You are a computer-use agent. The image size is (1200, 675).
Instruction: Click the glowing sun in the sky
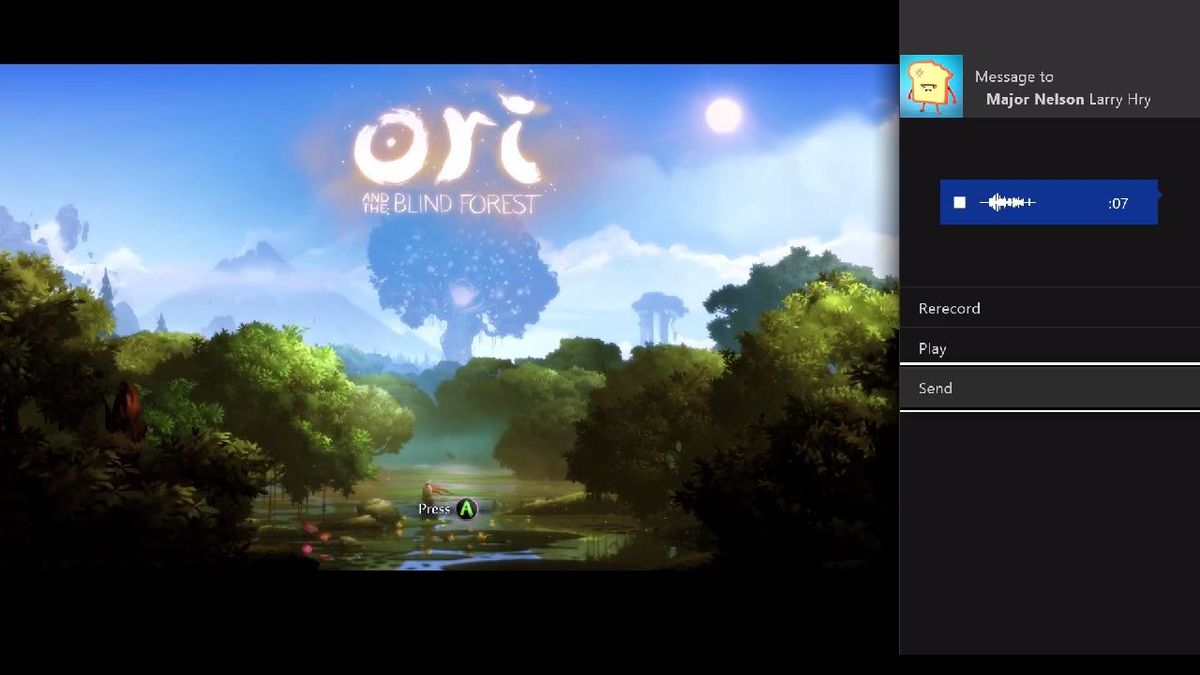pos(724,116)
